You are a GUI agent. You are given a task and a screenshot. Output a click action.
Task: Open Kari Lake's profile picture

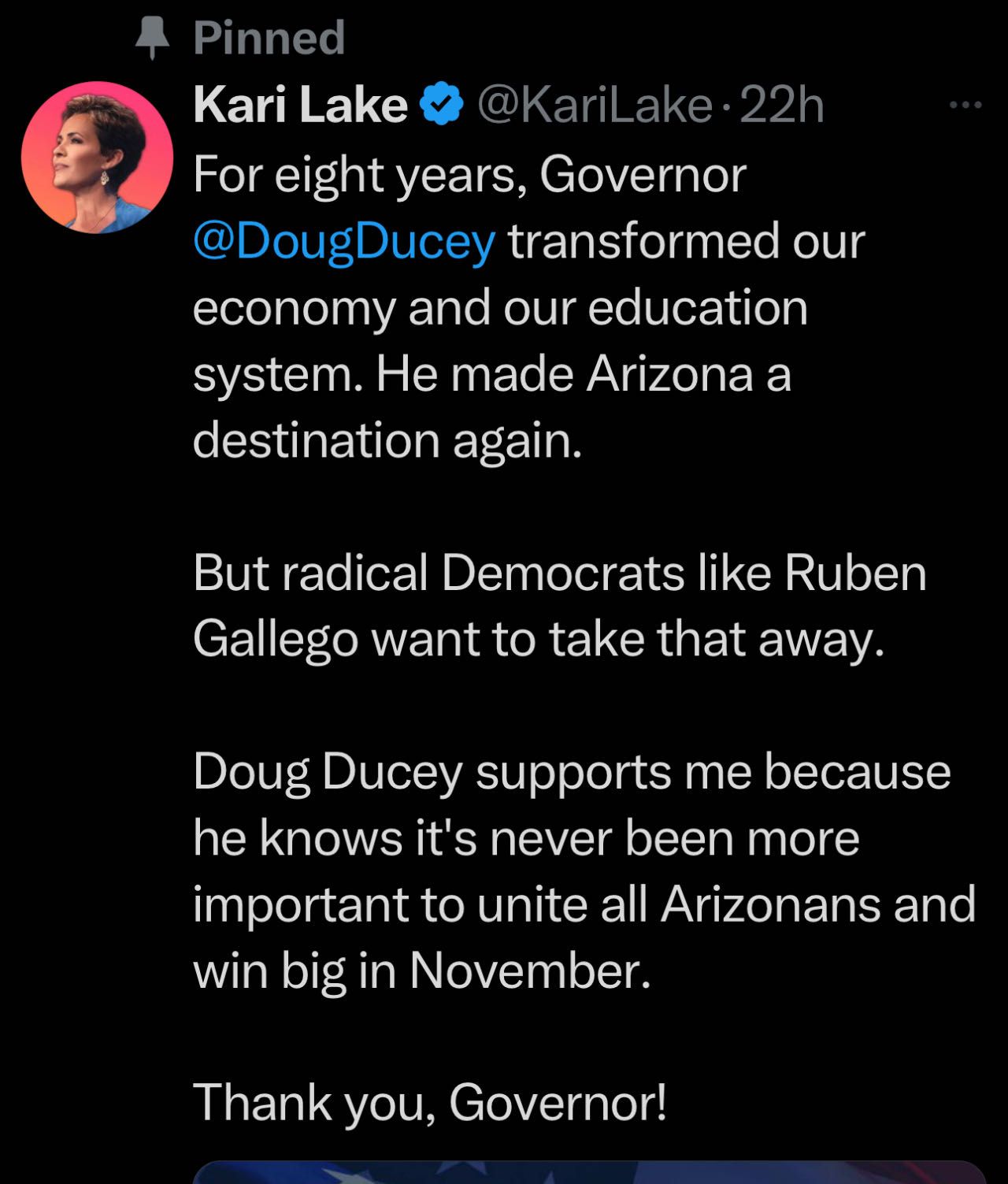97,158
